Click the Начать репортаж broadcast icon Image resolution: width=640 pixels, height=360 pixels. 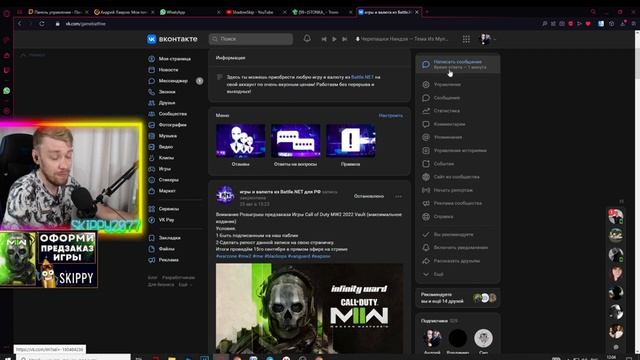pyautogui.click(x=426, y=190)
